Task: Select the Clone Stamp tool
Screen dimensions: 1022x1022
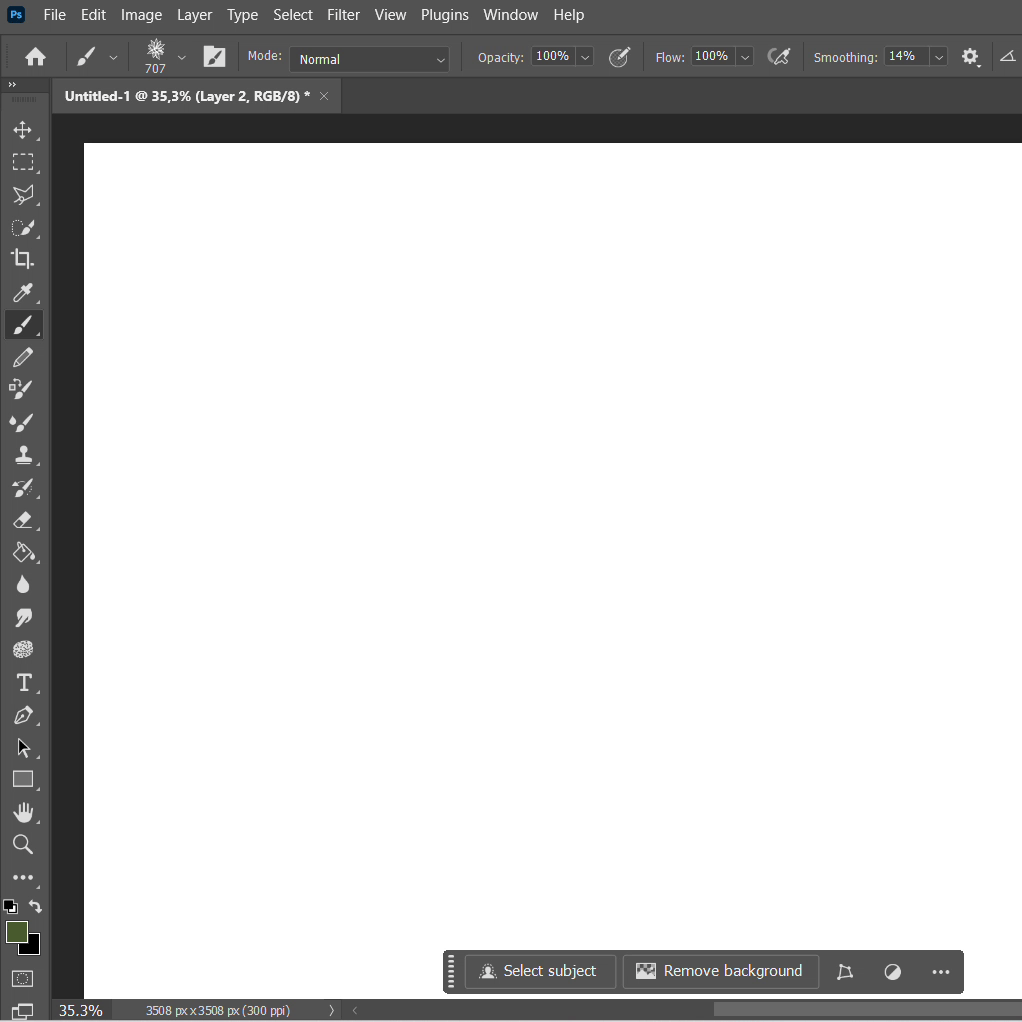Action: pos(24,455)
